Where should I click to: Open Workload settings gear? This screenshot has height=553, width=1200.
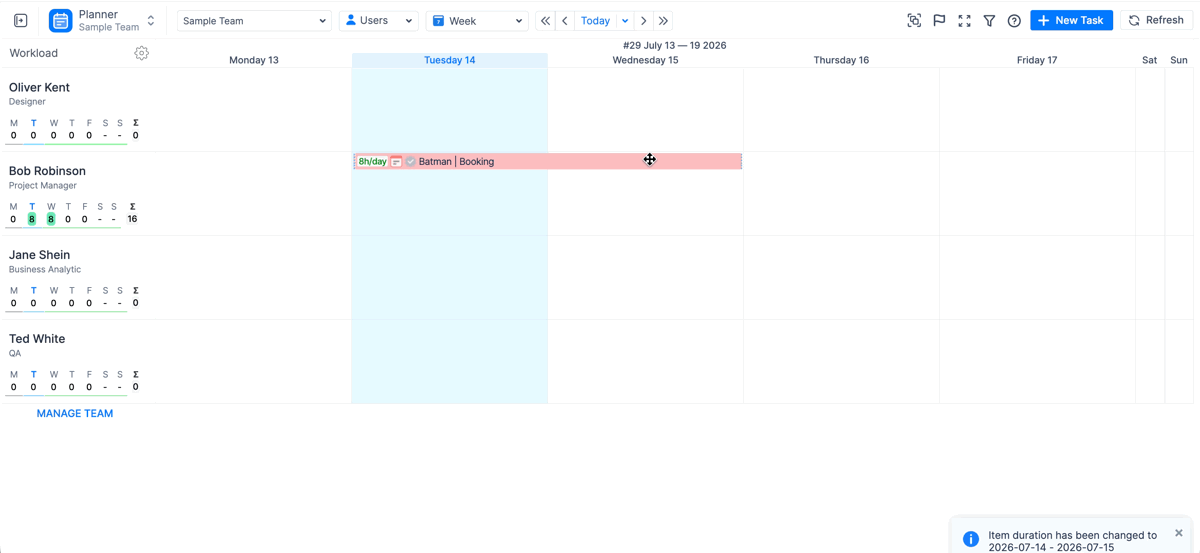click(x=141, y=54)
